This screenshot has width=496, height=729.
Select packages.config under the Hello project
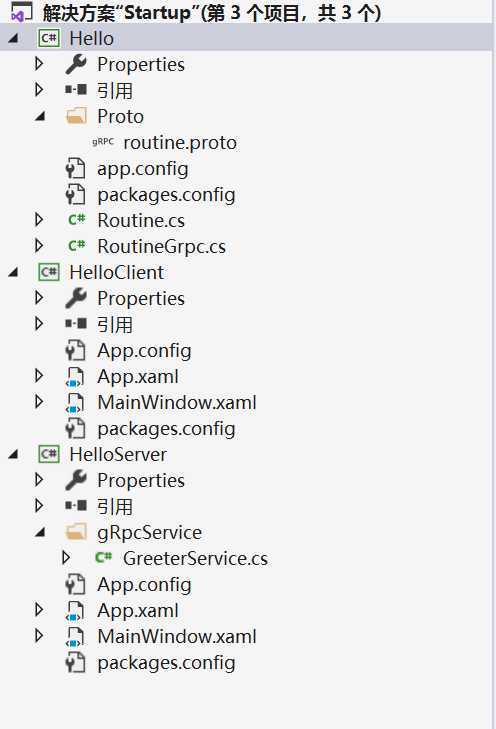166,195
